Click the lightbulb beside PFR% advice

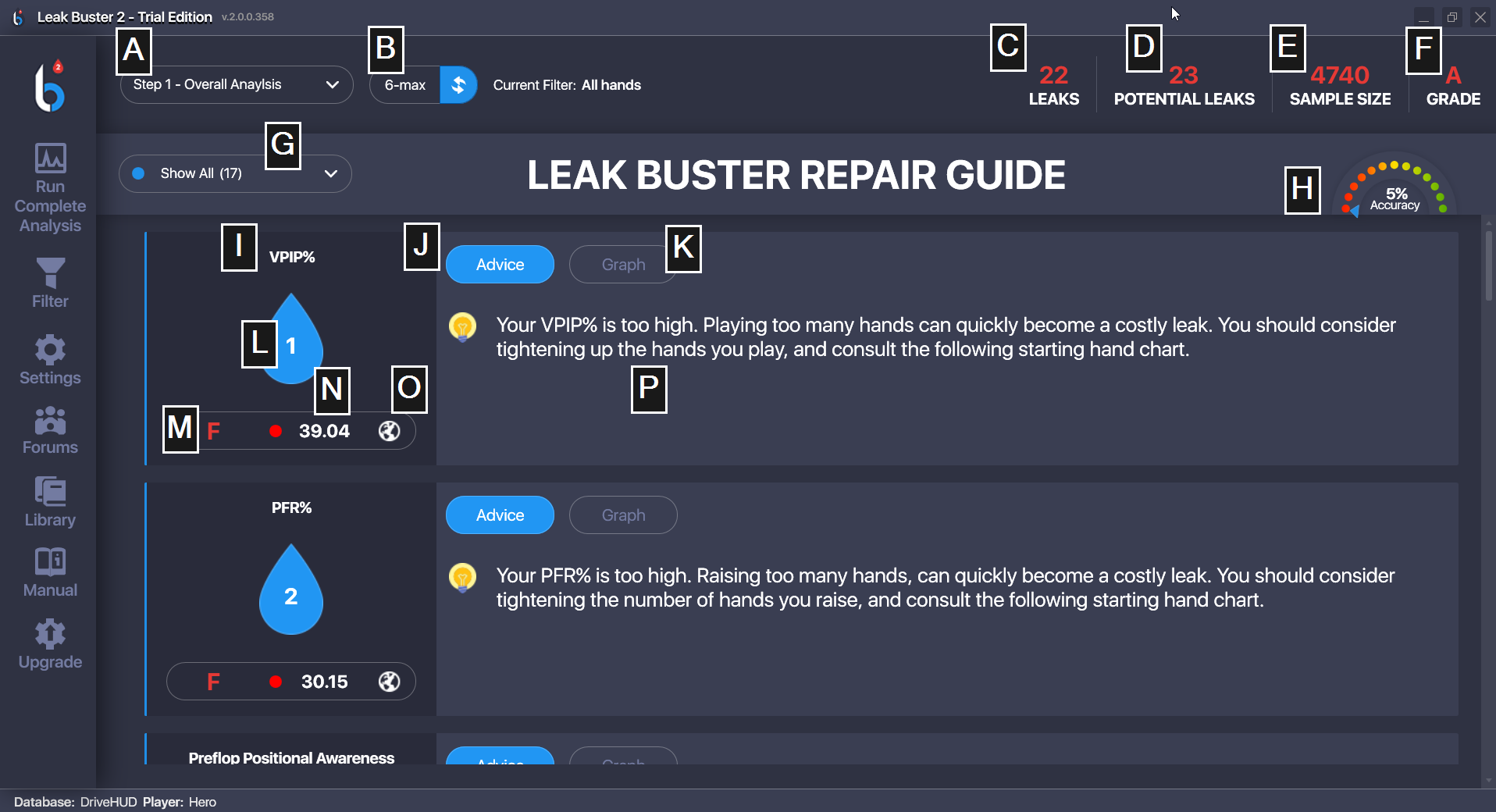tap(462, 577)
